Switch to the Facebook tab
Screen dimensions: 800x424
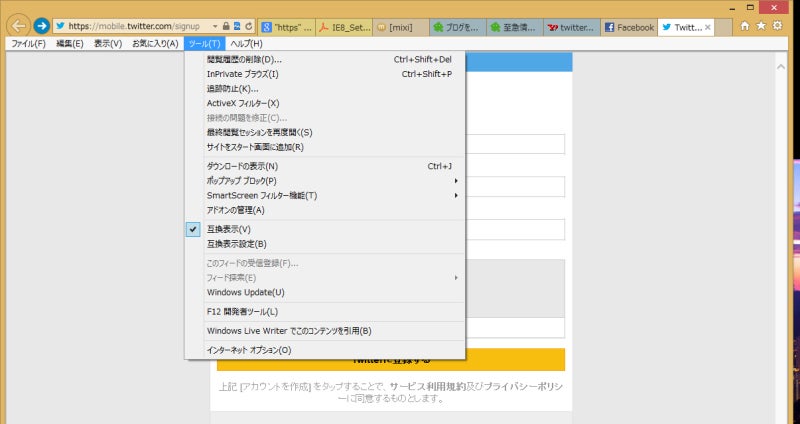pyautogui.click(x=629, y=27)
